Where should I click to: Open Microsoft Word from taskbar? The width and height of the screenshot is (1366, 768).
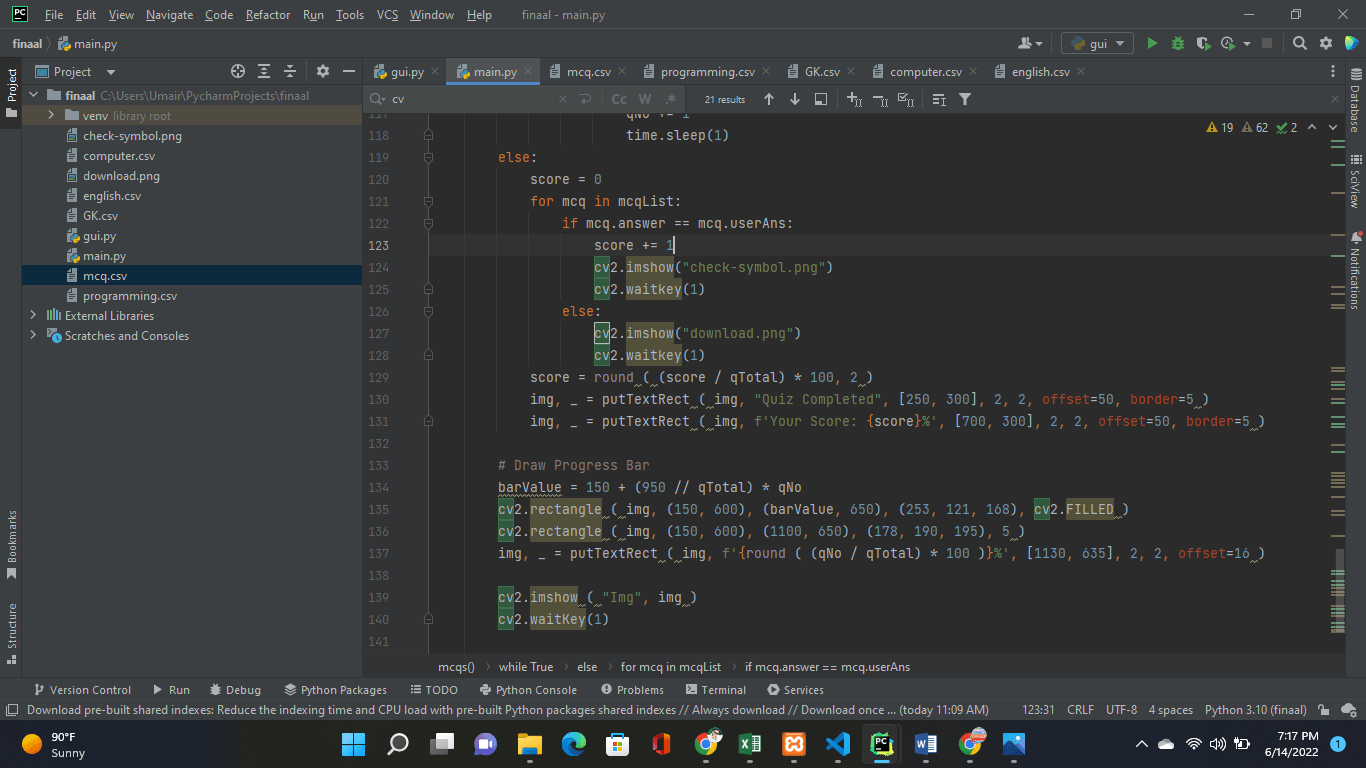[925, 744]
